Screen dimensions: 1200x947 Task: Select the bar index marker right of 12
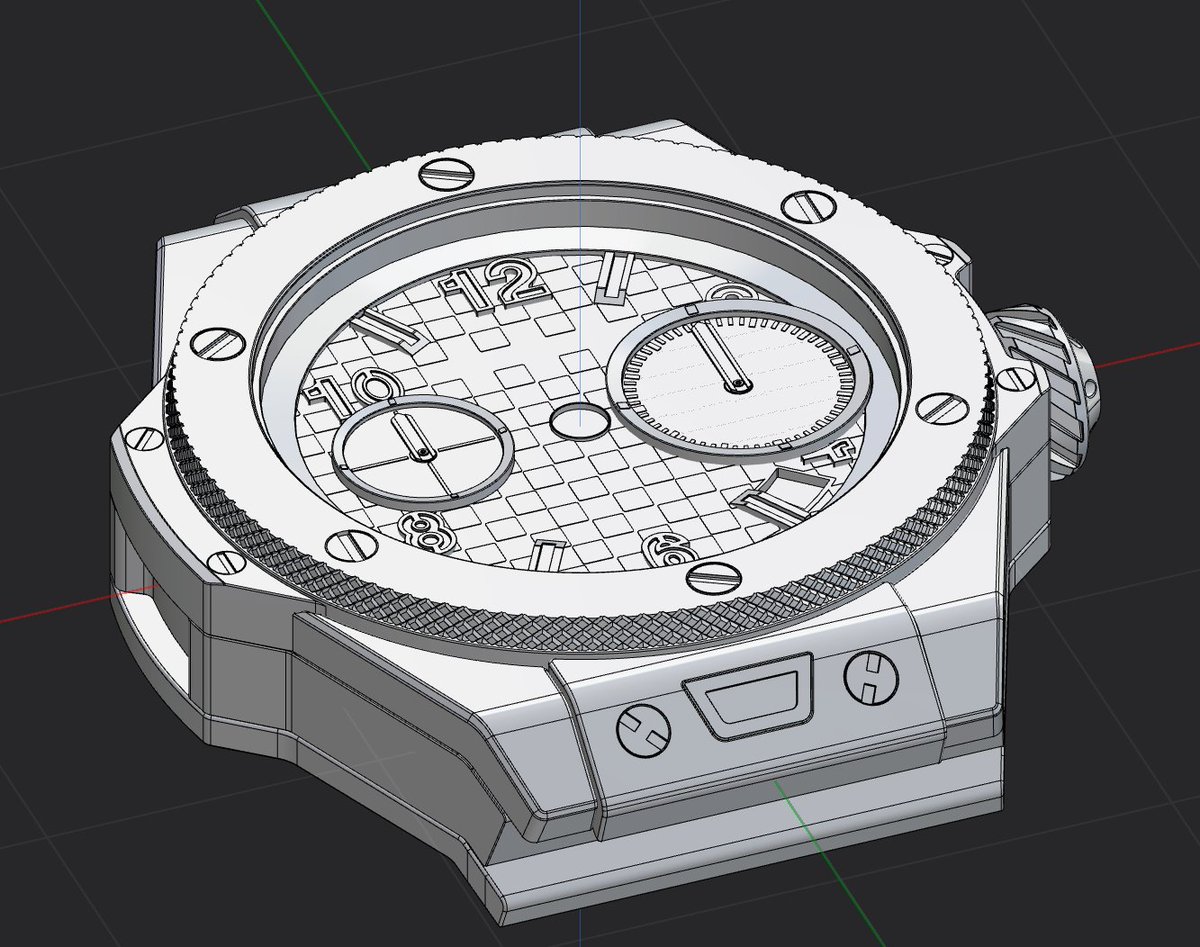(x=617, y=280)
